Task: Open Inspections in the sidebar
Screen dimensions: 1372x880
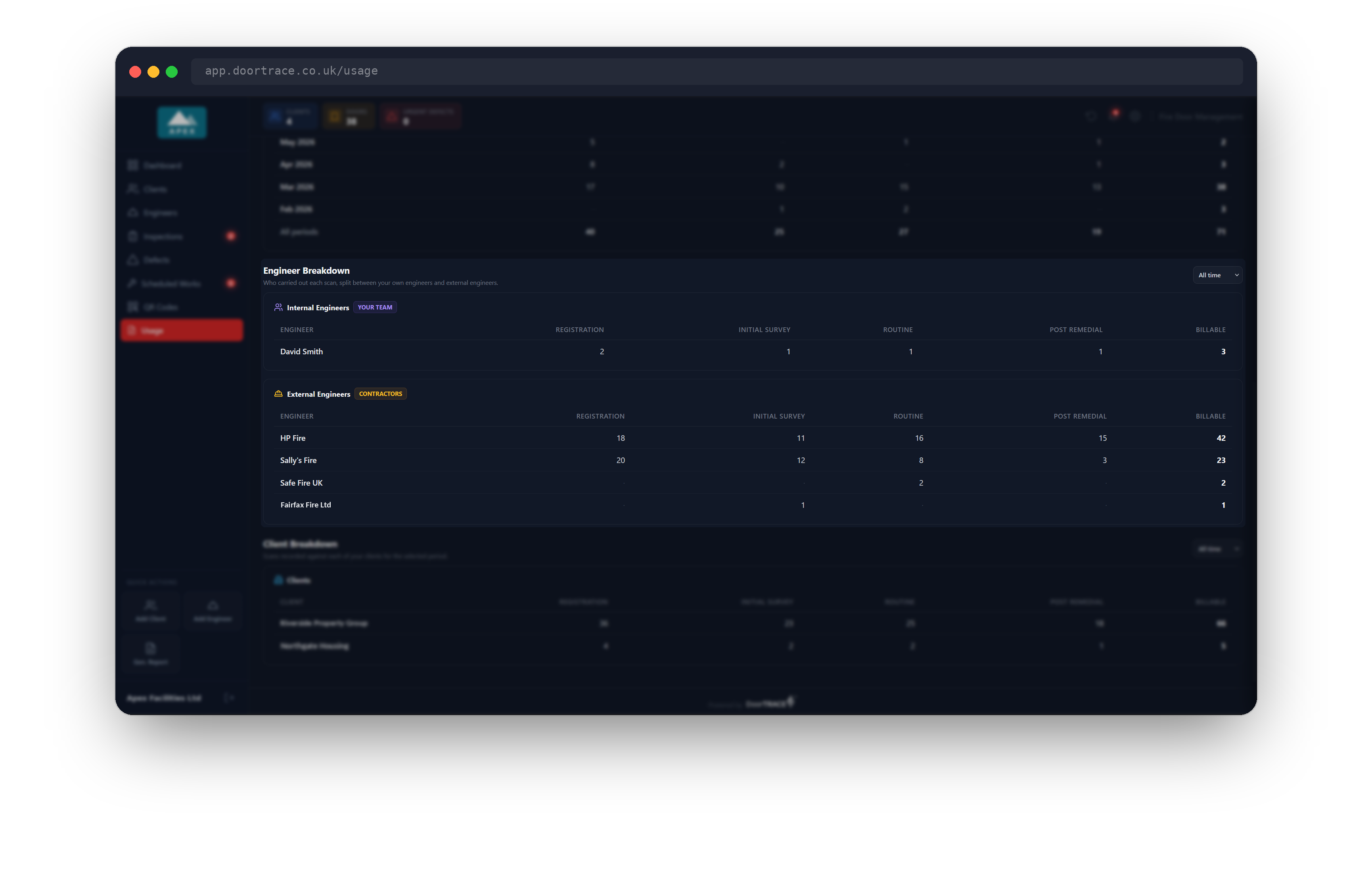Action: pyautogui.click(x=182, y=236)
